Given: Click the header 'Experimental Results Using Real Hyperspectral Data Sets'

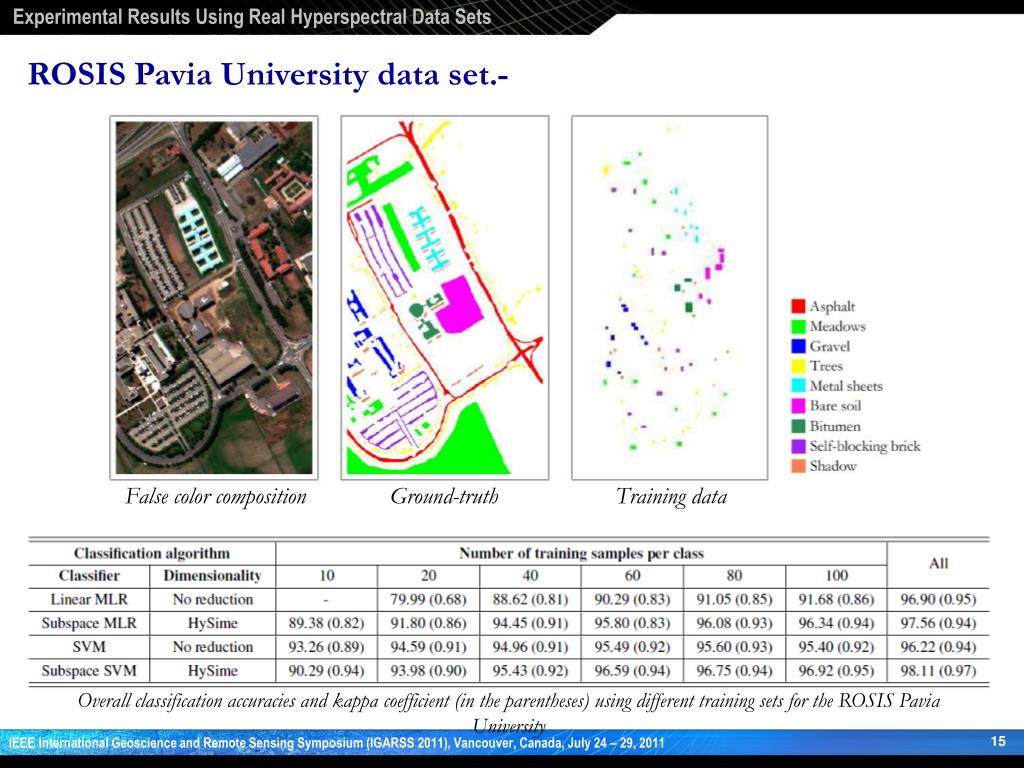Looking at the screenshot, I should (x=252, y=17).
